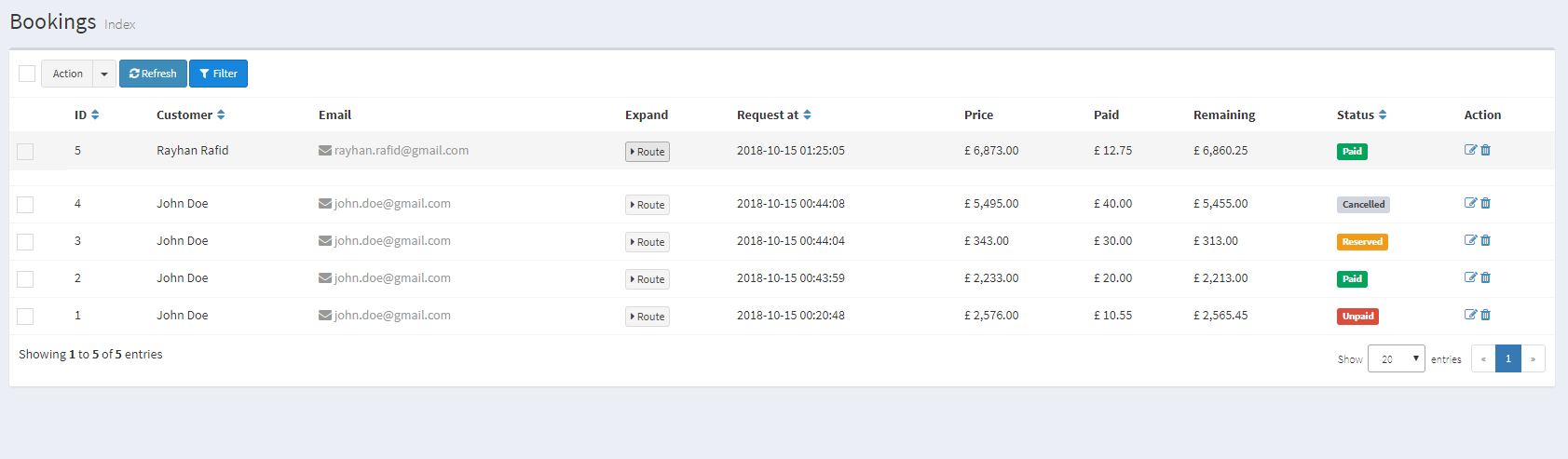Go to the next page arrow
The height and width of the screenshot is (459, 1568).
tap(1533, 358)
